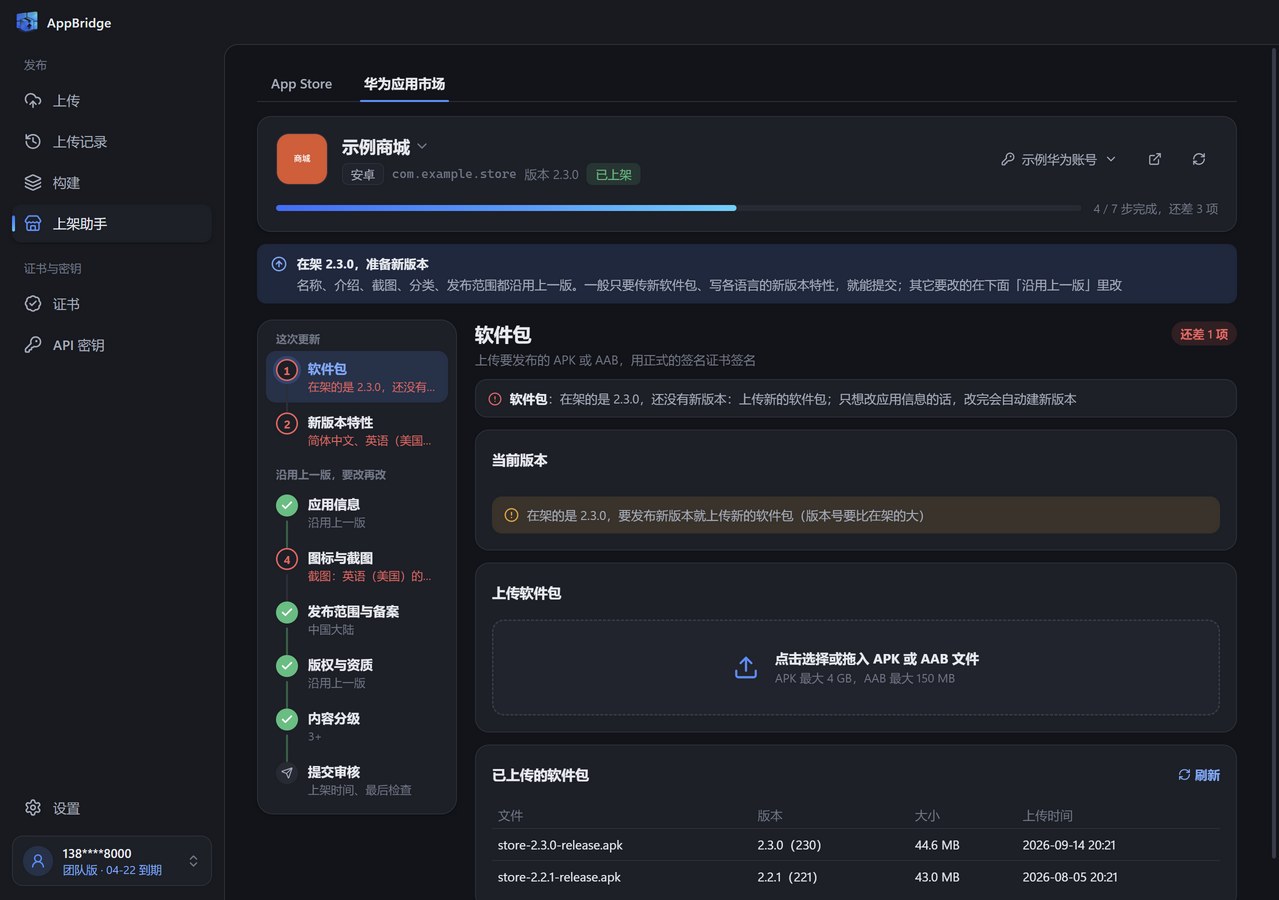The image size is (1279, 900).
Task: Click the layers icon beside 构建
Action: click(x=33, y=183)
